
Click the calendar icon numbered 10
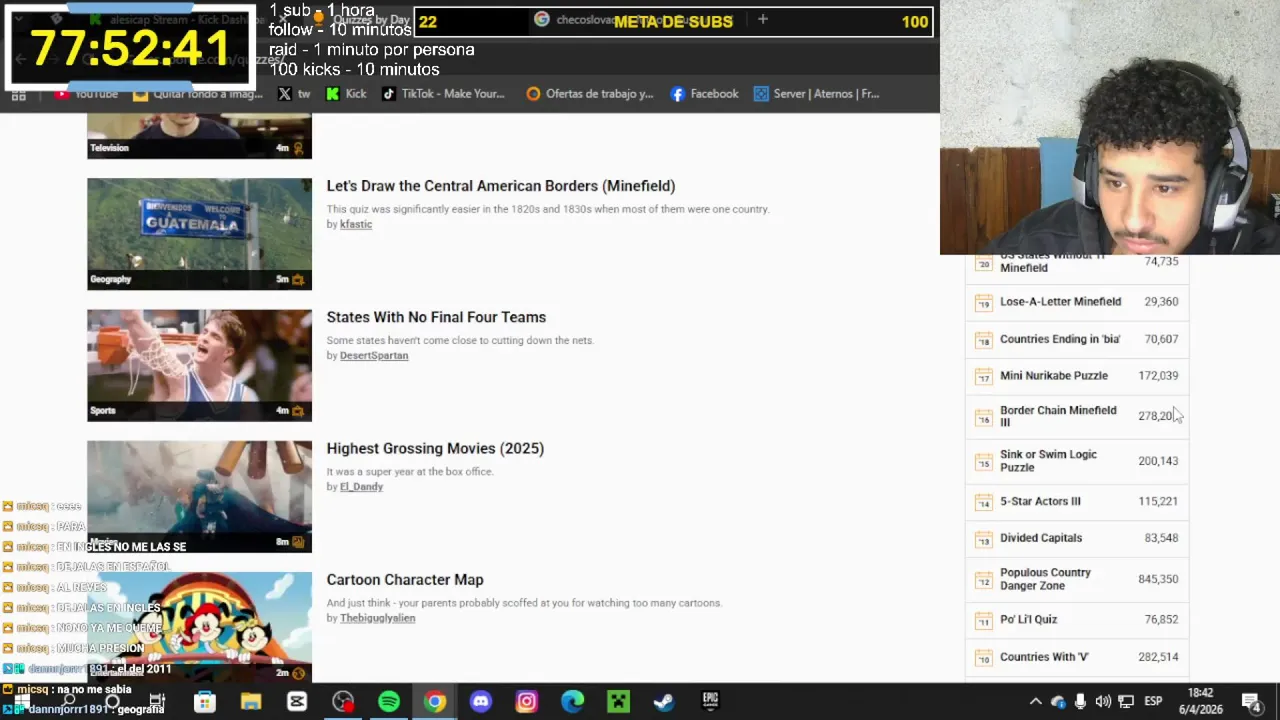983,657
